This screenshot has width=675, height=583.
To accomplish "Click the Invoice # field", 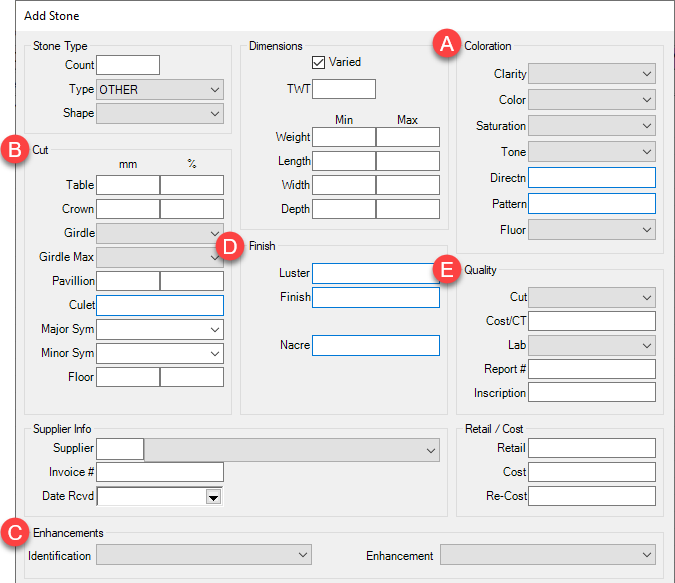I will 159,472.
